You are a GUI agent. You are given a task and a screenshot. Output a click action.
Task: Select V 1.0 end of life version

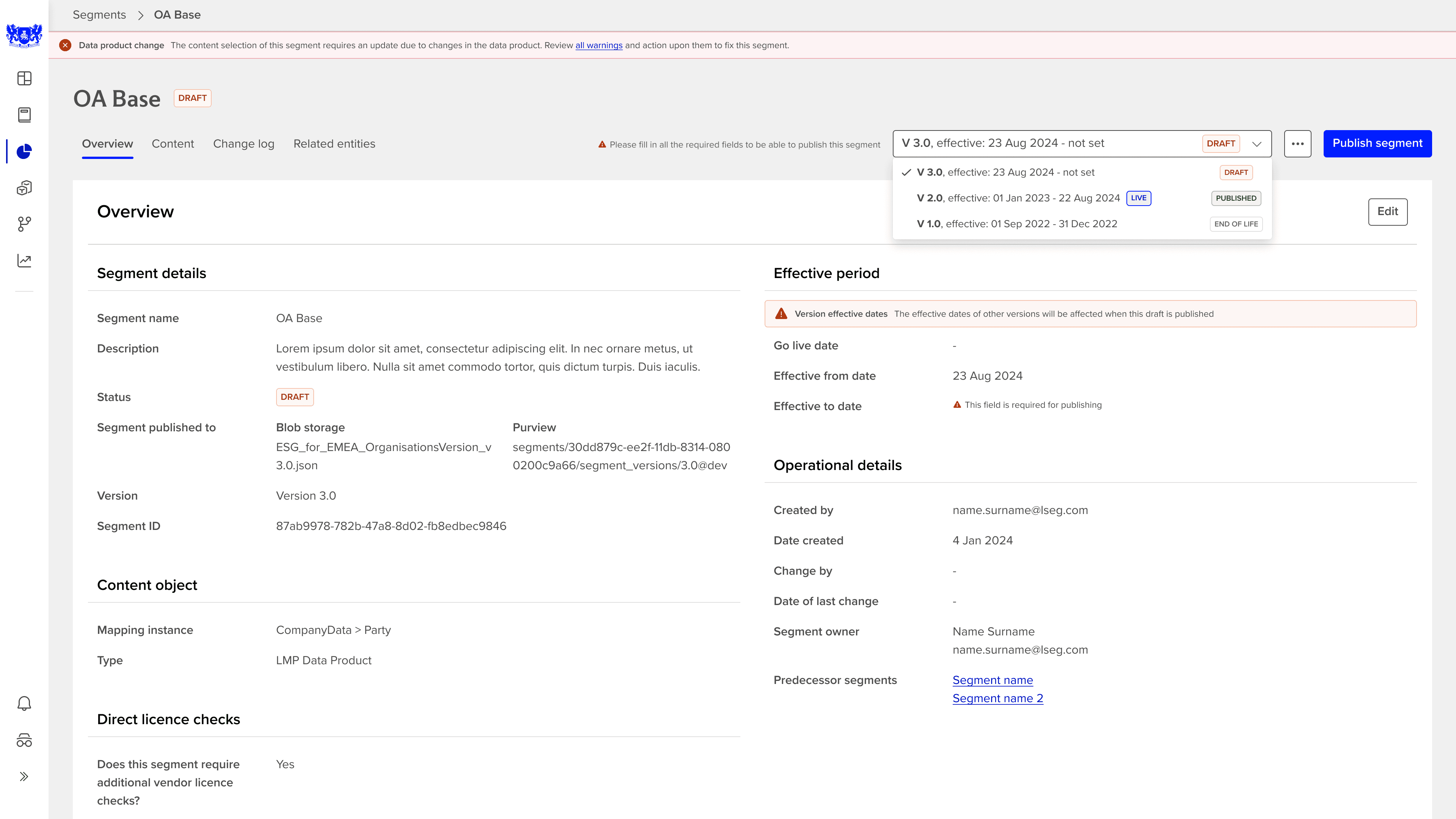[x=1016, y=224]
